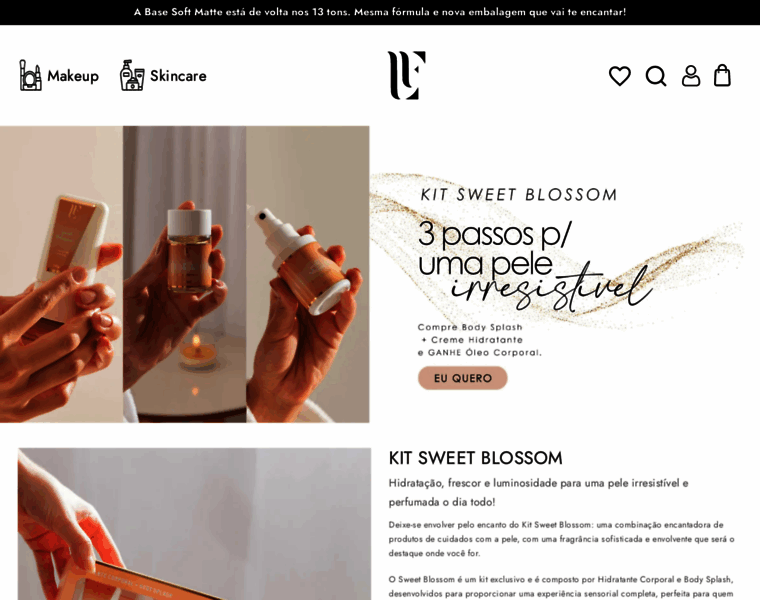Click the search magnifier icon

click(x=656, y=76)
